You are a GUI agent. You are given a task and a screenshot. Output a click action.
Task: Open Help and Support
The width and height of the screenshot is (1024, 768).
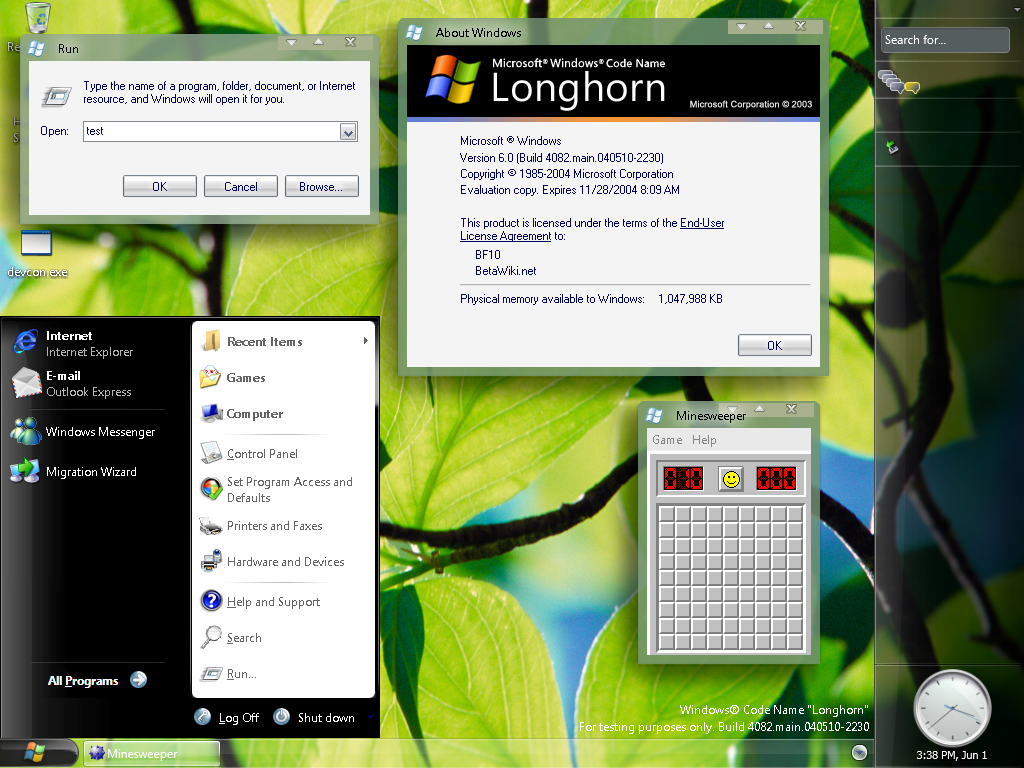point(272,602)
